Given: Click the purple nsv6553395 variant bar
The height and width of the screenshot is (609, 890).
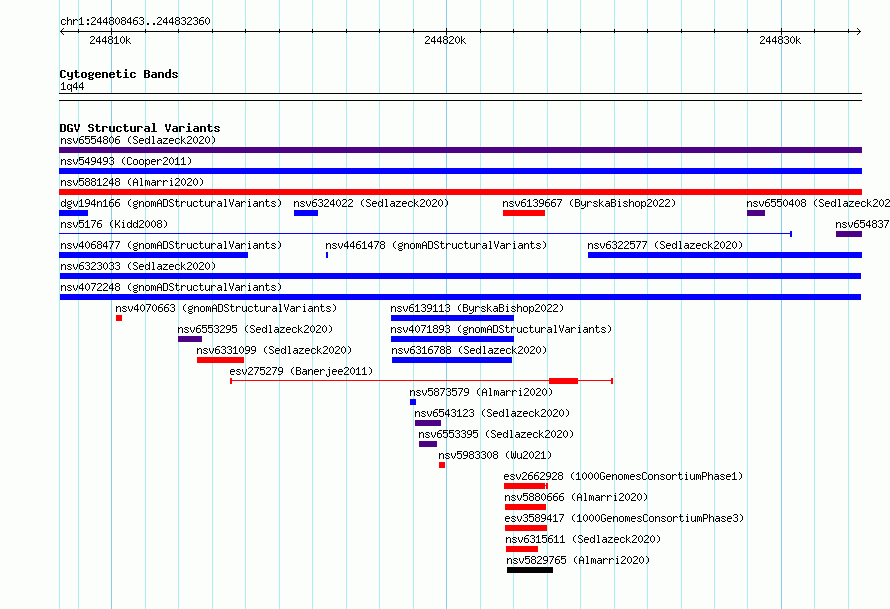Looking at the screenshot, I should coord(428,444).
